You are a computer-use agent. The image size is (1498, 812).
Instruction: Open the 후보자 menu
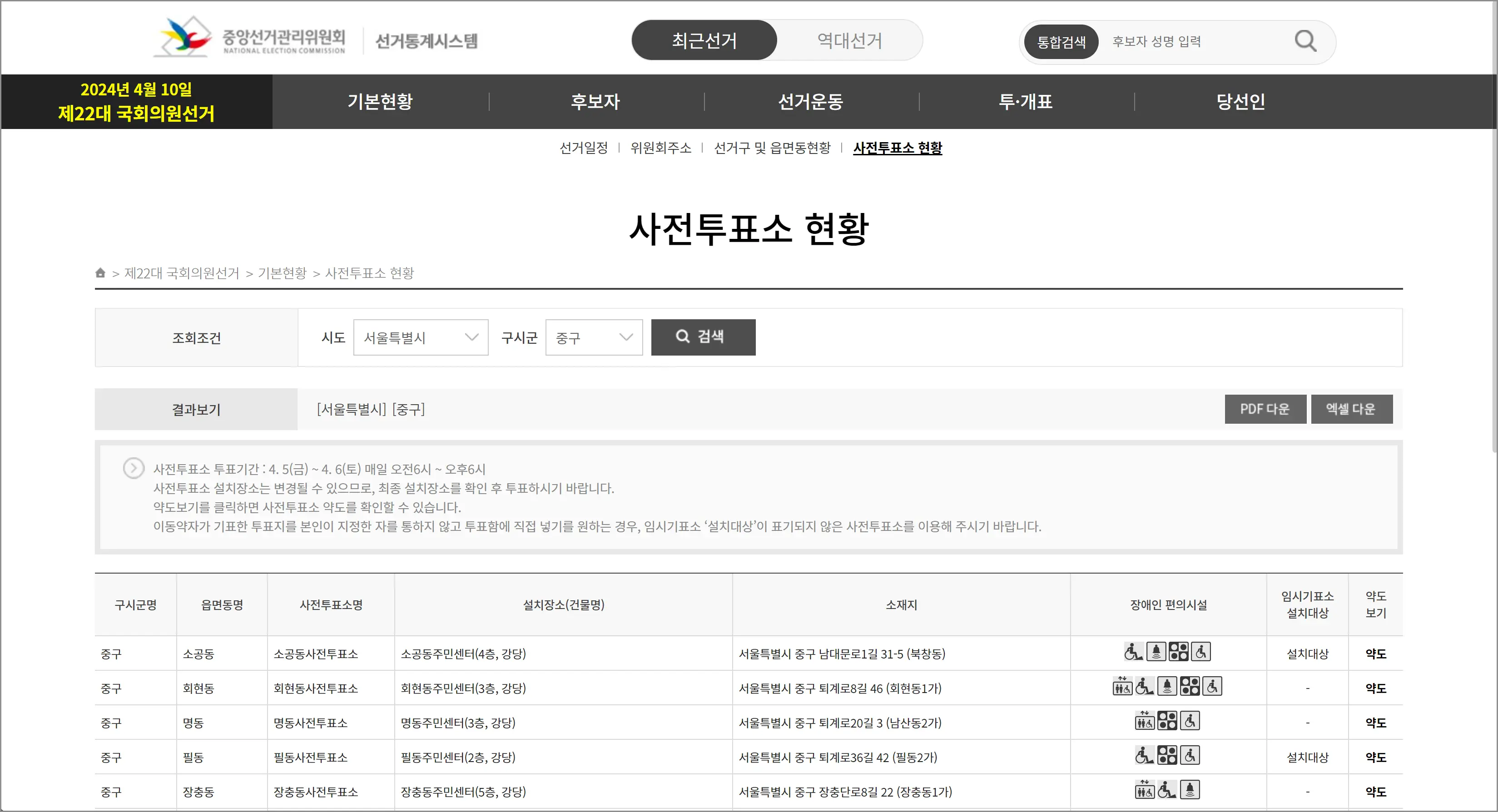pyautogui.click(x=595, y=102)
